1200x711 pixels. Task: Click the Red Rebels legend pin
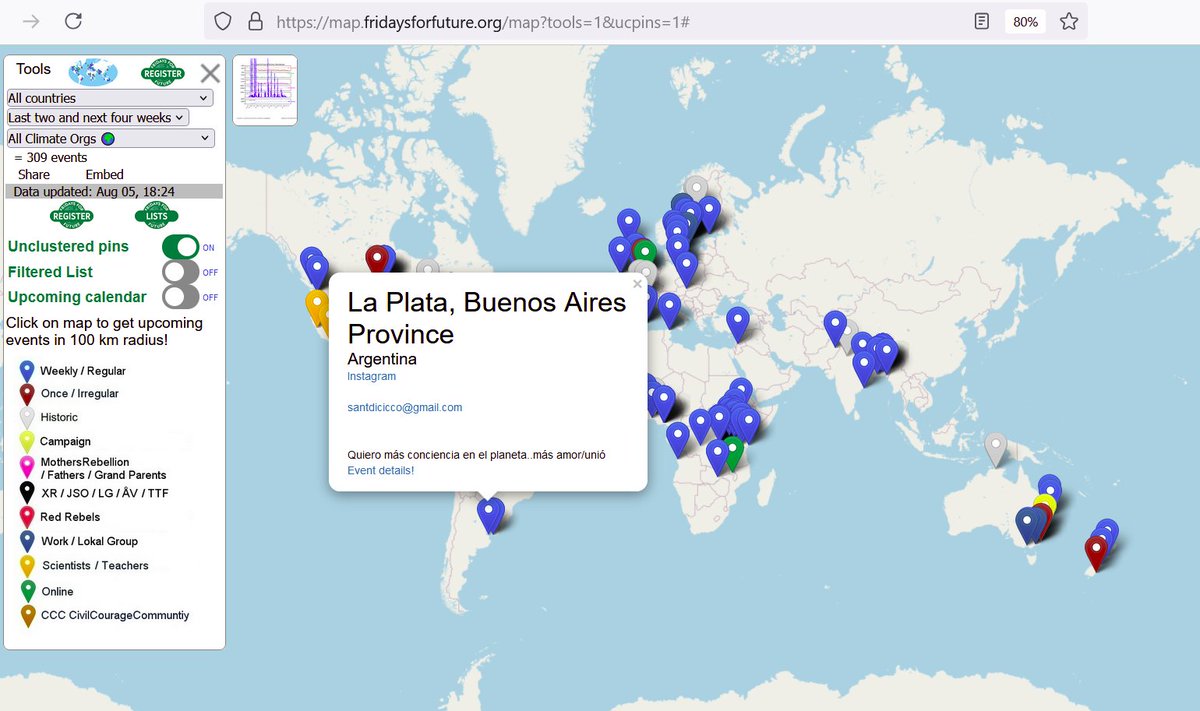(27, 517)
